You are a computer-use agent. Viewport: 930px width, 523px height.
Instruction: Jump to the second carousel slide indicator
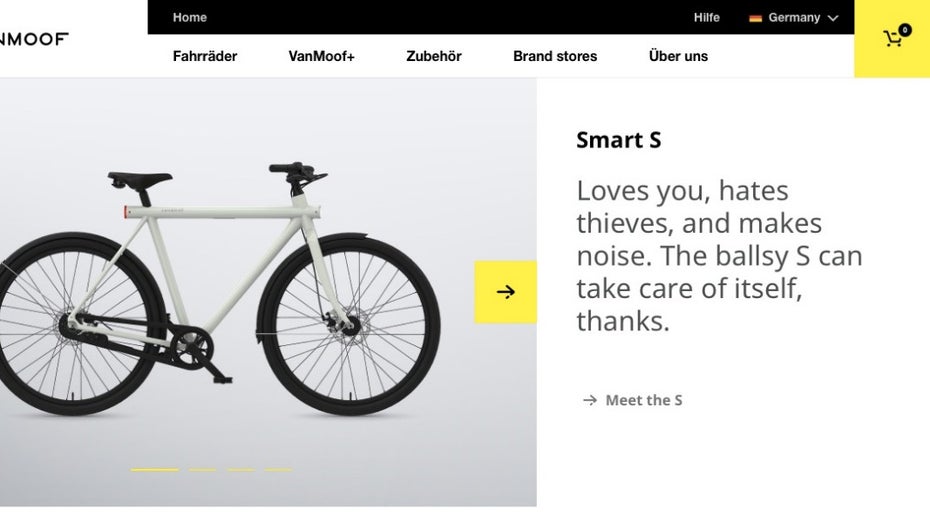pos(202,469)
